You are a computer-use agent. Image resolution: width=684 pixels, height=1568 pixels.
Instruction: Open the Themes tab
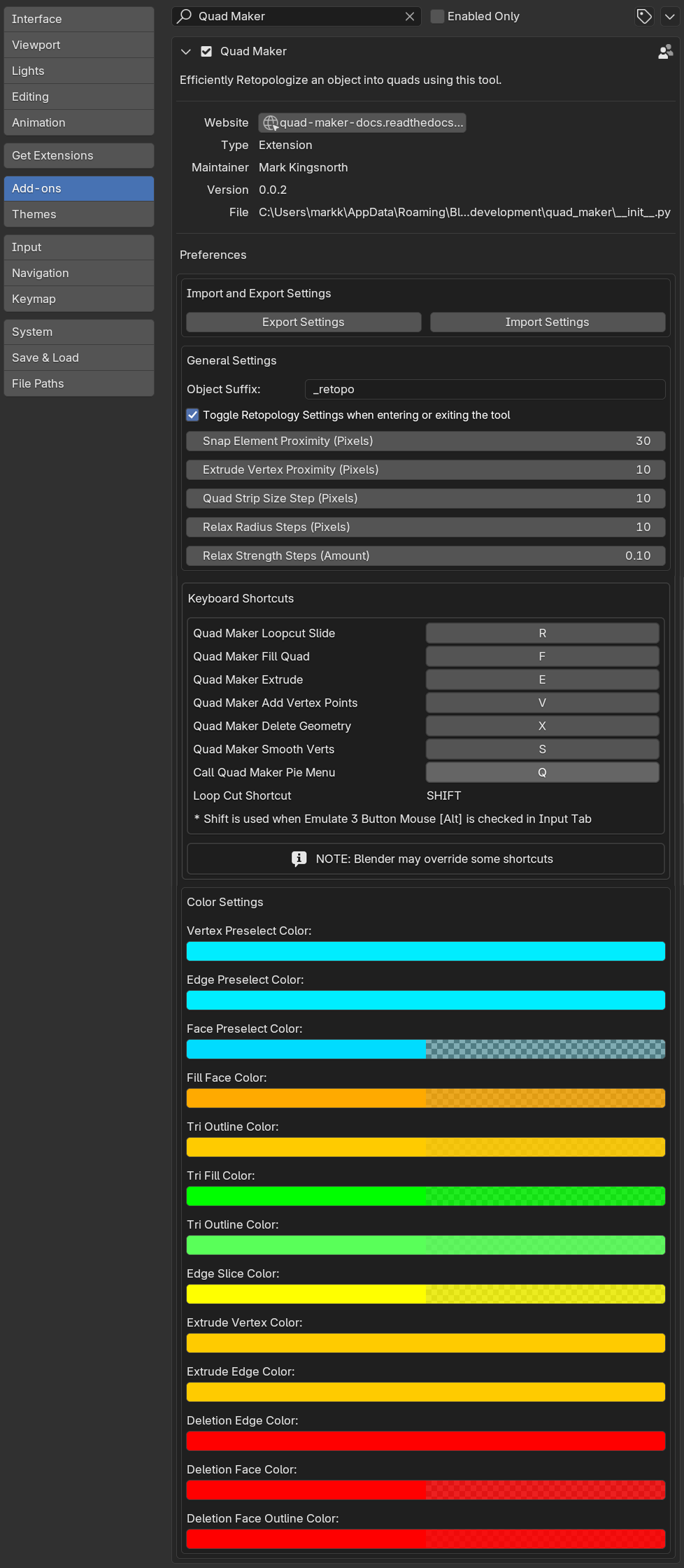79,214
